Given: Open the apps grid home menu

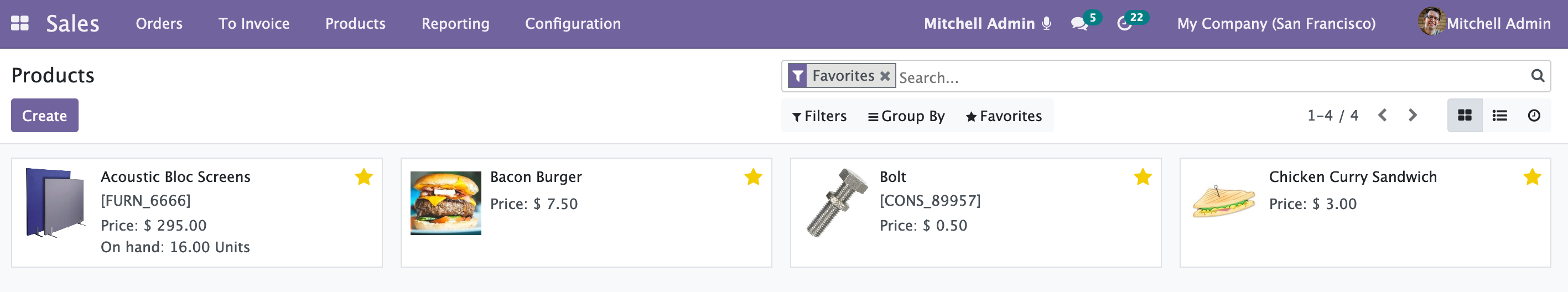Looking at the screenshot, I should pos(20,24).
